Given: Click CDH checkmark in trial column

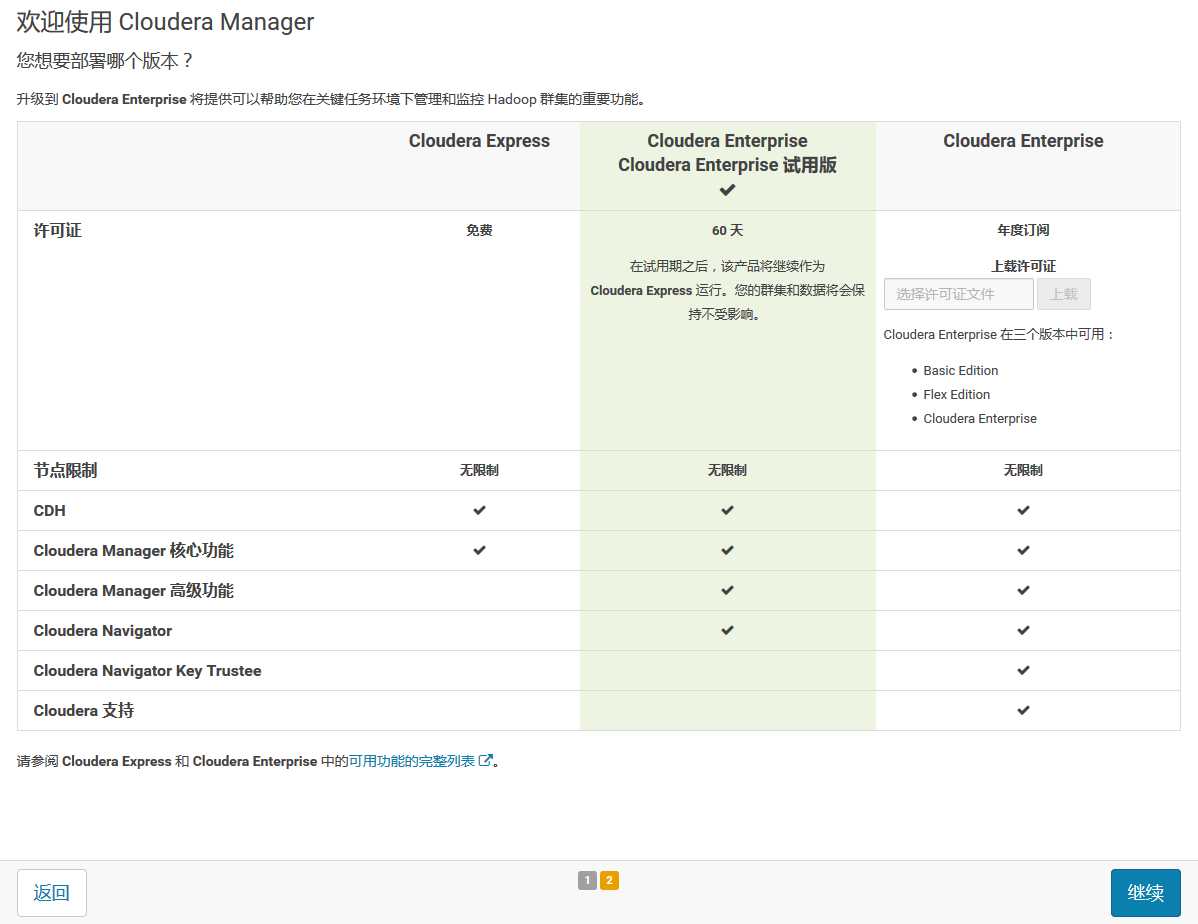Looking at the screenshot, I should 727,510.
